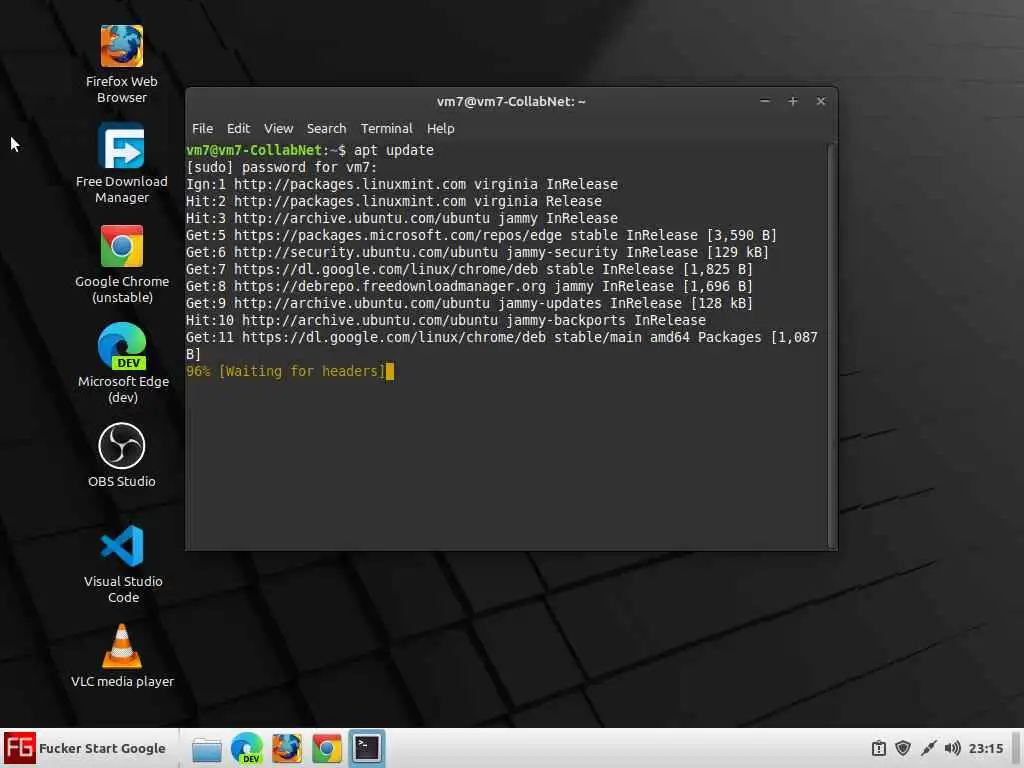1024x768 pixels.
Task: Click the 23:15 clock
Action: (x=985, y=748)
